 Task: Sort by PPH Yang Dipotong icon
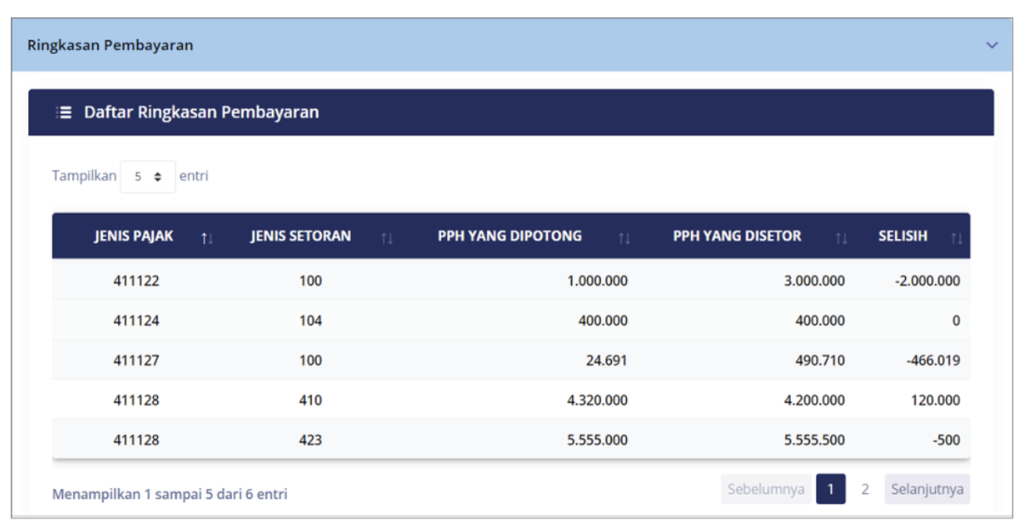(x=624, y=237)
